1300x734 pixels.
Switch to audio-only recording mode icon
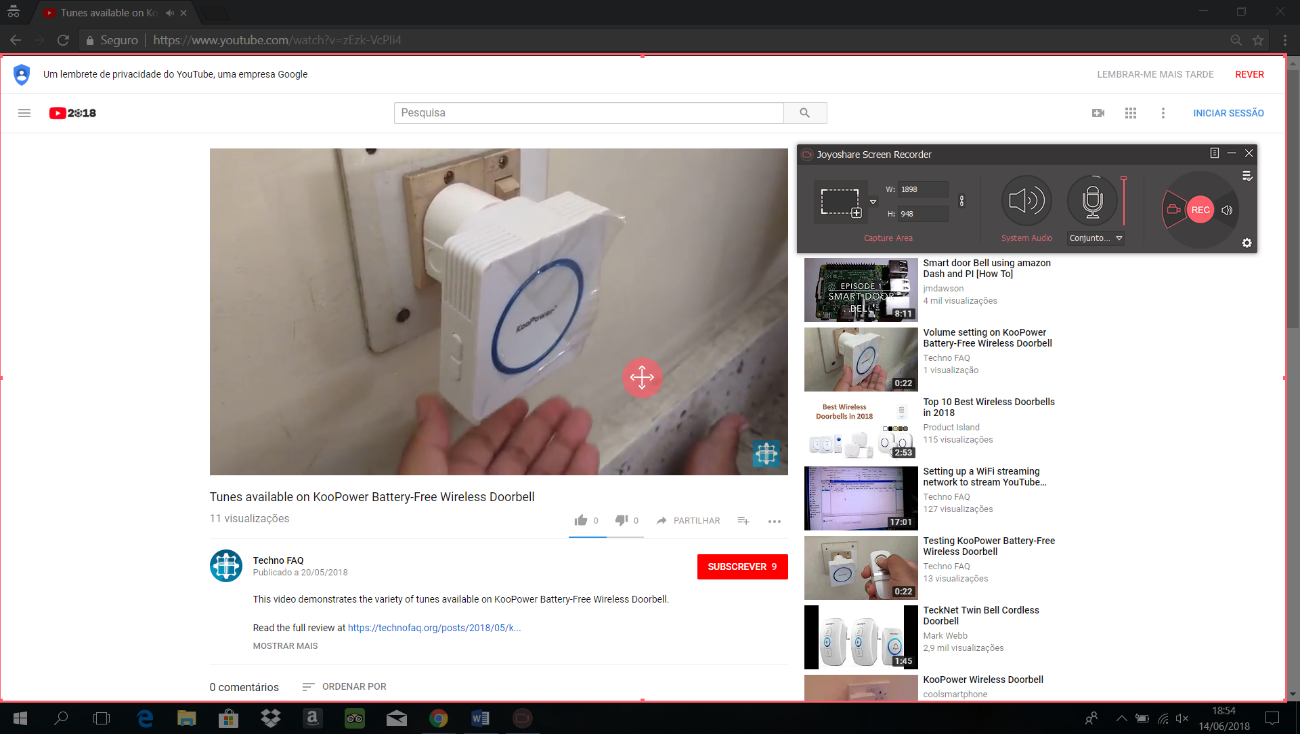click(x=1227, y=210)
